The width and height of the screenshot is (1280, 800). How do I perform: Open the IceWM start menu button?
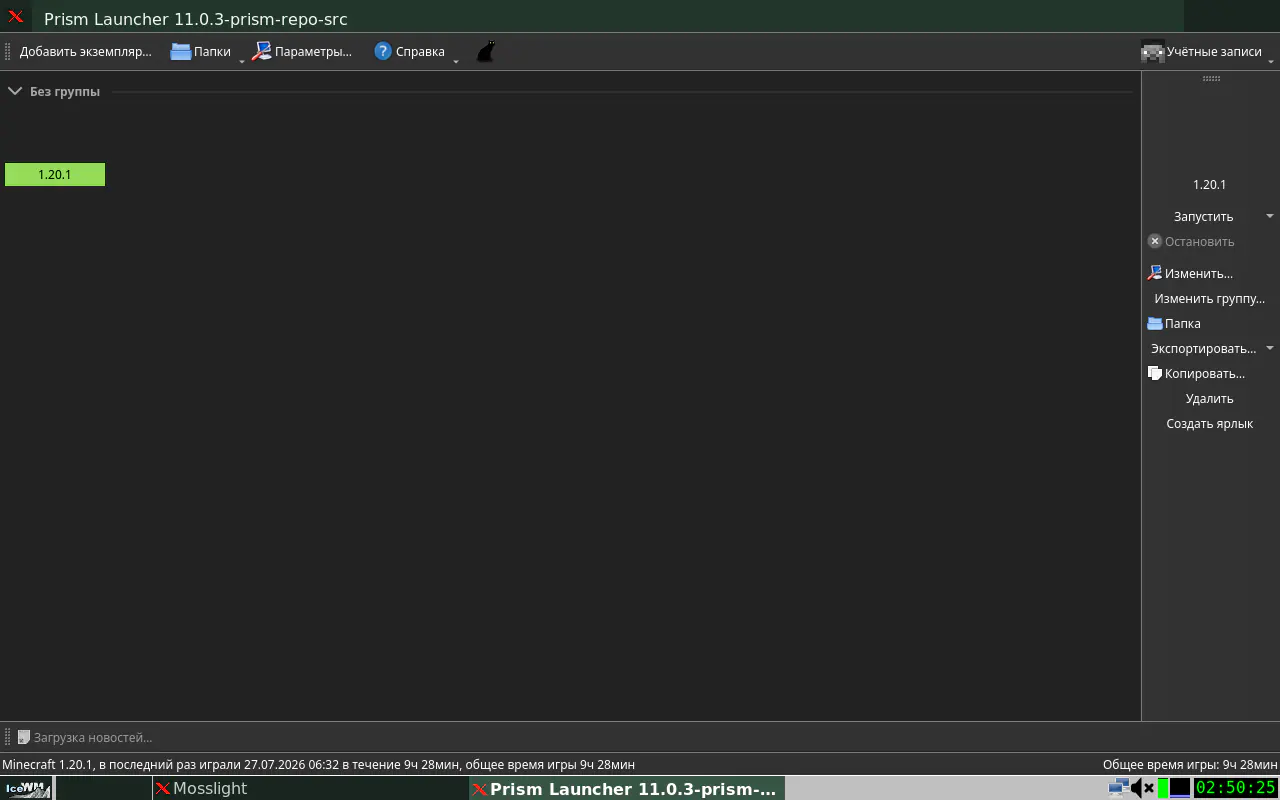point(26,788)
